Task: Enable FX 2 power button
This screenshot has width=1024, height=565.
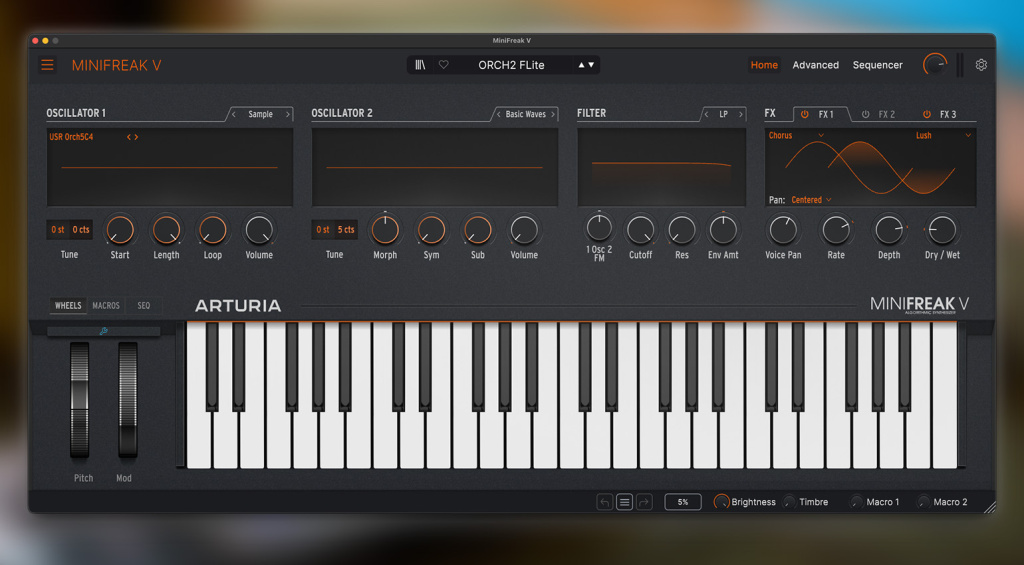Action: (865, 114)
